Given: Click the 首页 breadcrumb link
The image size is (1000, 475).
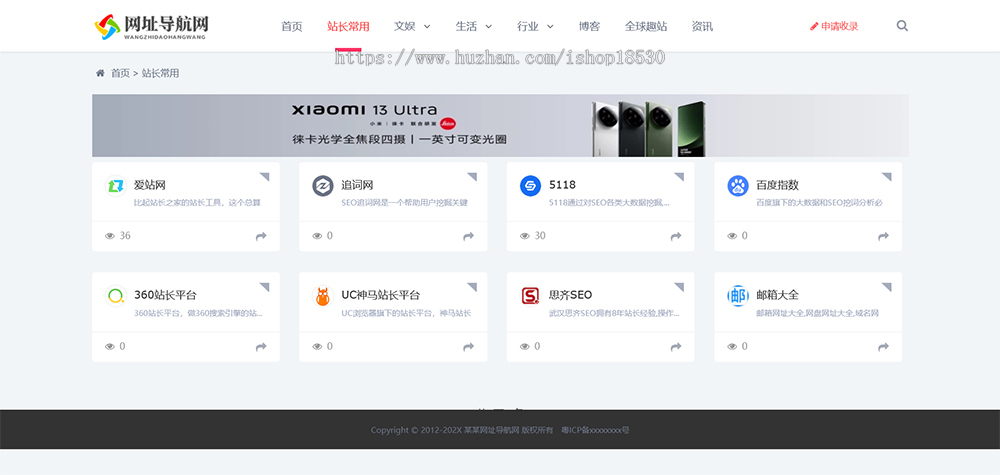Looking at the screenshot, I should click(120, 73).
